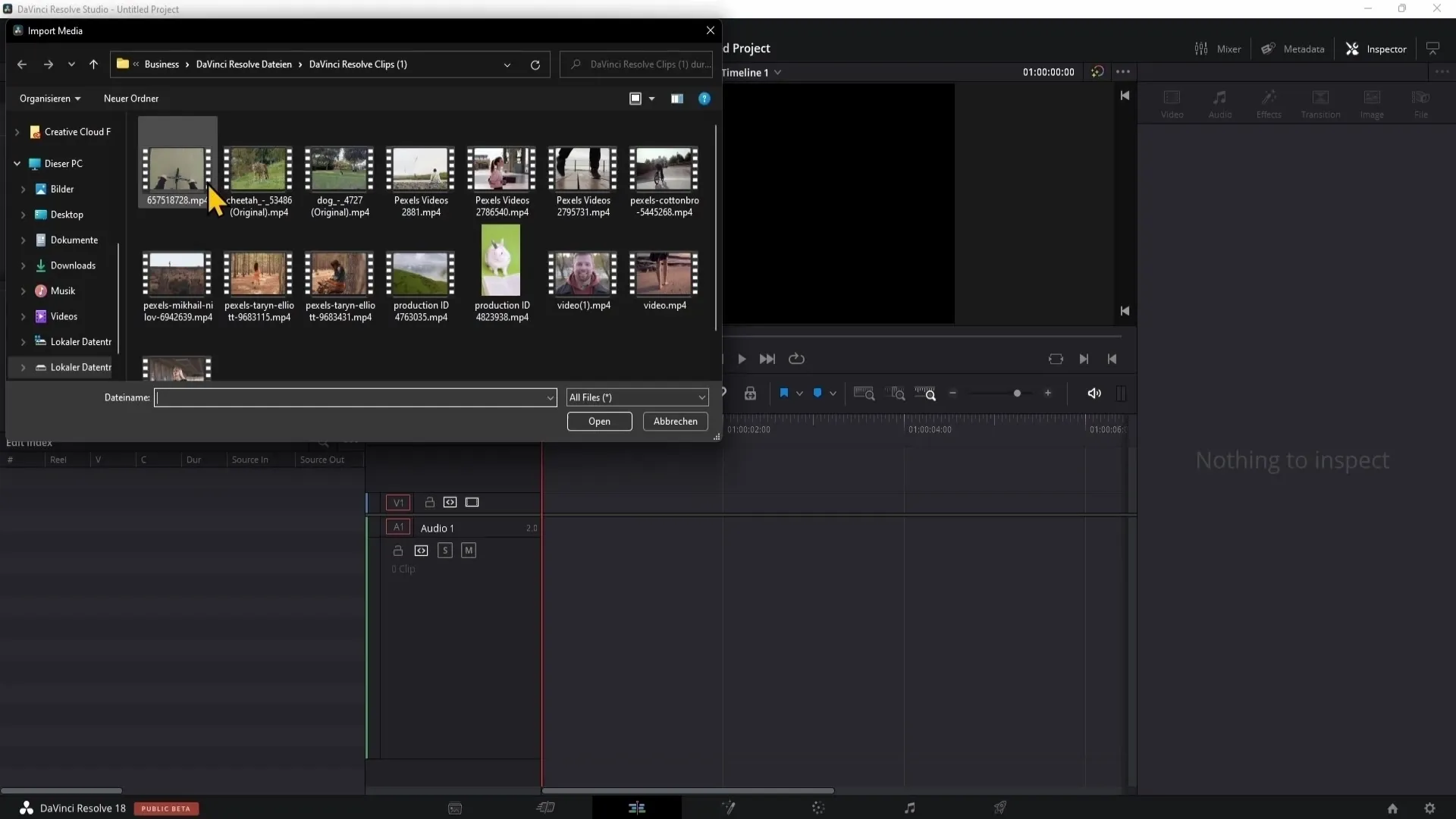Mute Audio 1 track using M button
1456x819 pixels.
(x=468, y=550)
